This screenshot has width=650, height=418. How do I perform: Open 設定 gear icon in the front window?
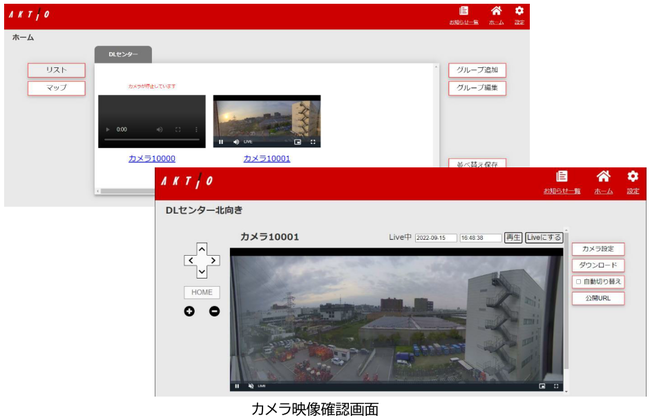[632, 178]
